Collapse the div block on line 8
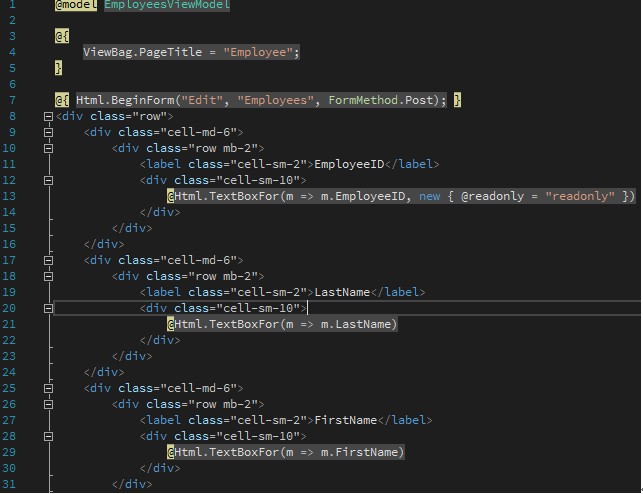Viewport: 643px width, 494px height. pyautogui.click(x=48, y=116)
